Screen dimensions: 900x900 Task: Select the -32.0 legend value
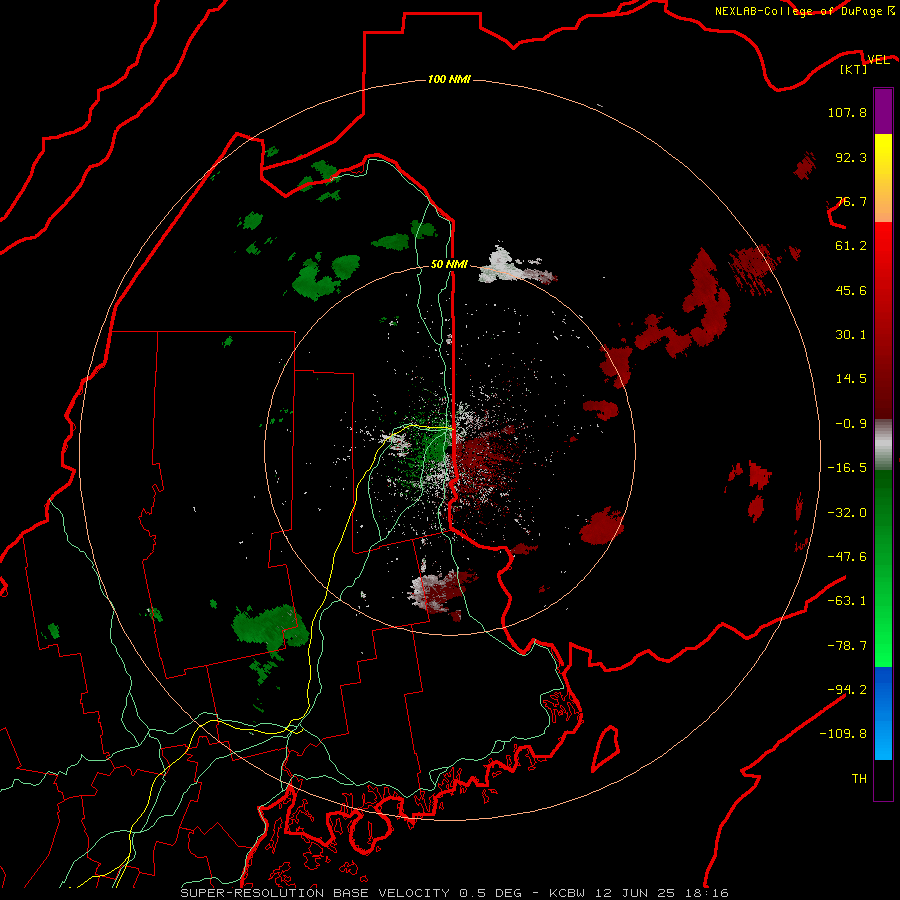point(847,513)
